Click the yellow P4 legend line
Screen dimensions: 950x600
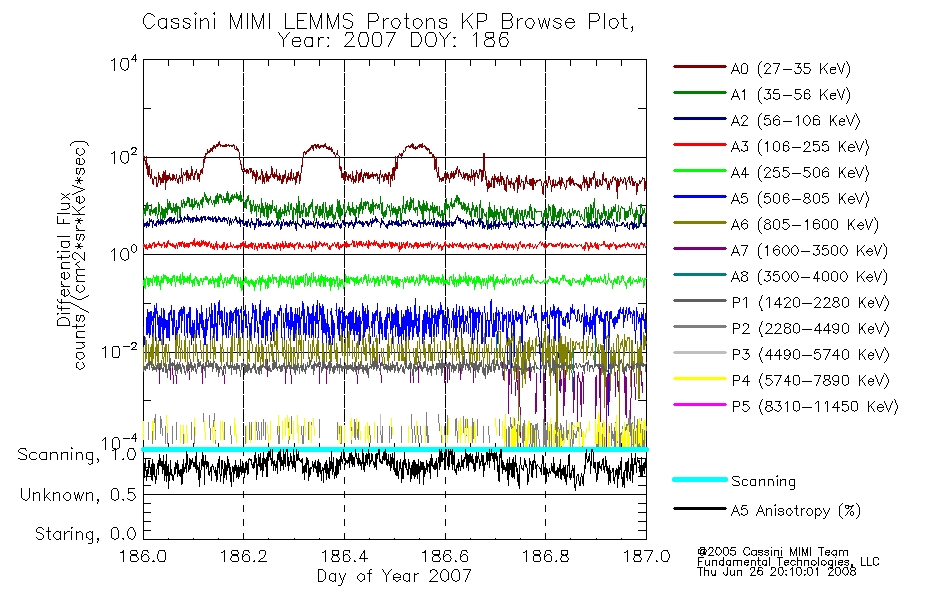pyautogui.click(x=699, y=379)
